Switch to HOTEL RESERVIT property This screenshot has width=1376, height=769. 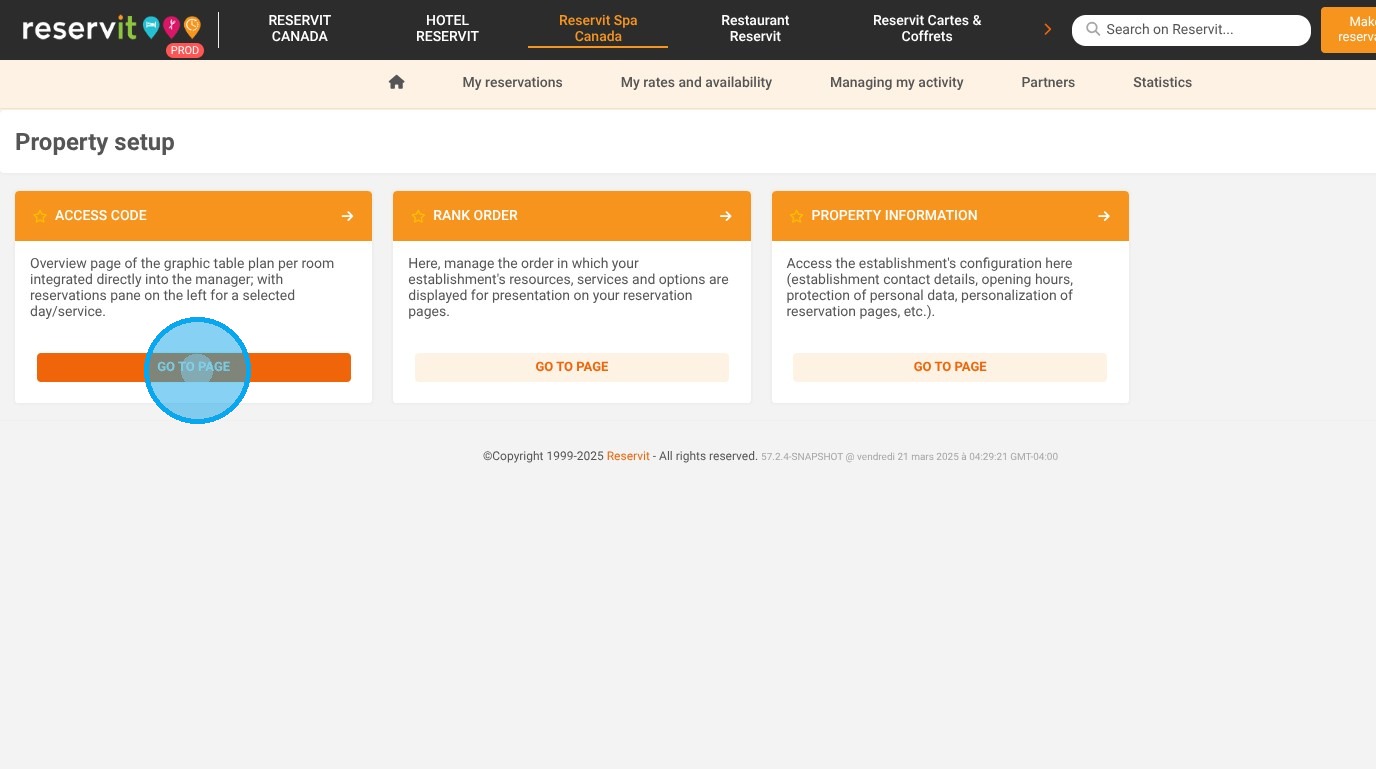click(447, 28)
